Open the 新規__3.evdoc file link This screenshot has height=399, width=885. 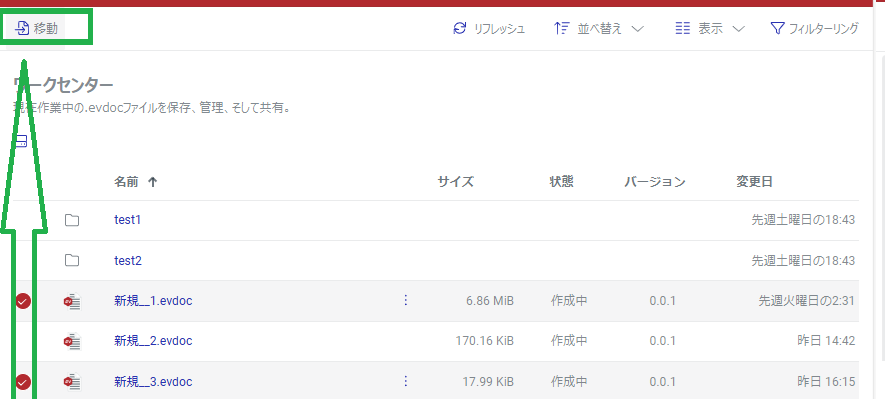[153, 382]
